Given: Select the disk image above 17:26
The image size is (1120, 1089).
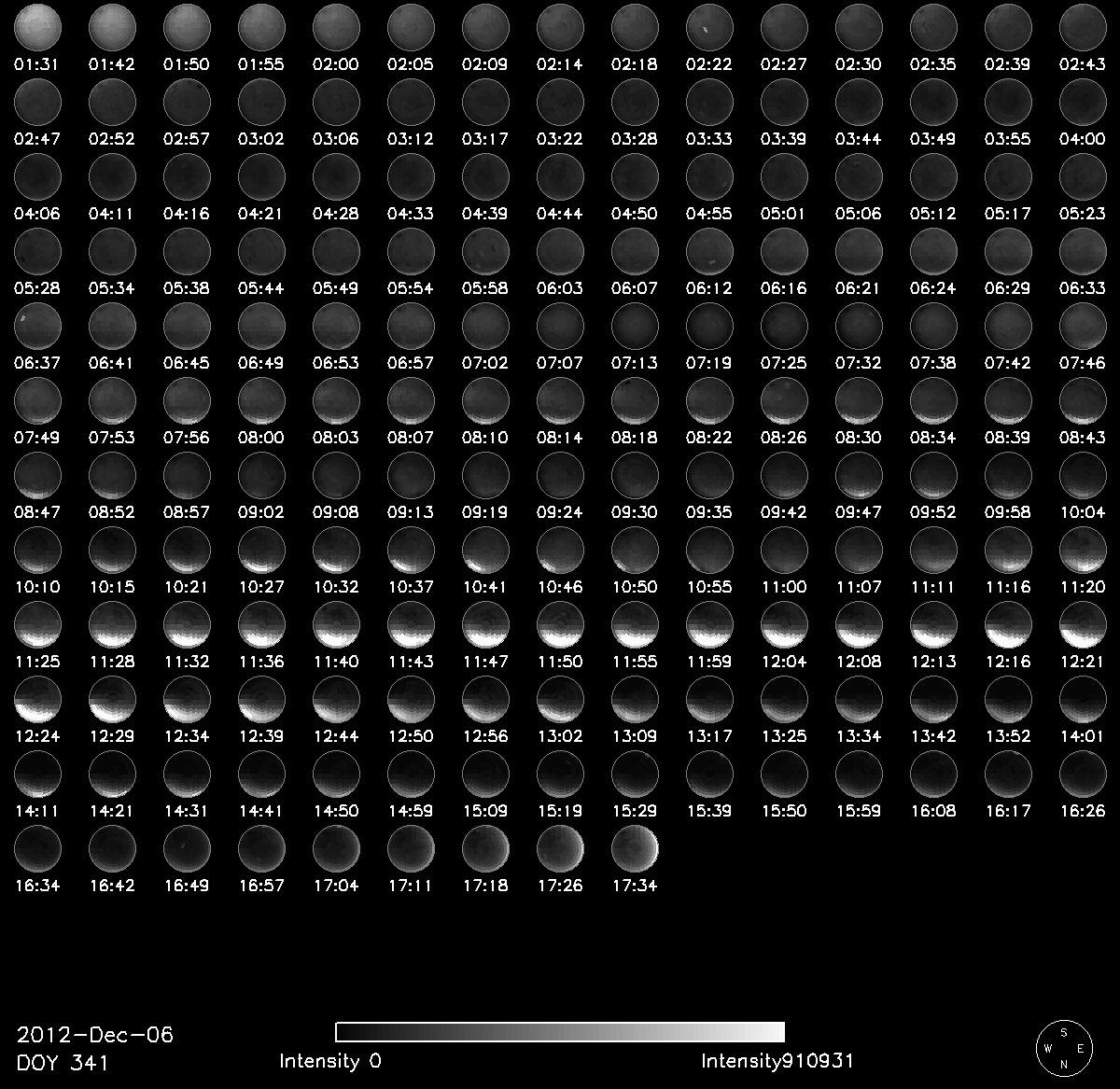Looking at the screenshot, I should pyautogui.click(x=560, y=847).
